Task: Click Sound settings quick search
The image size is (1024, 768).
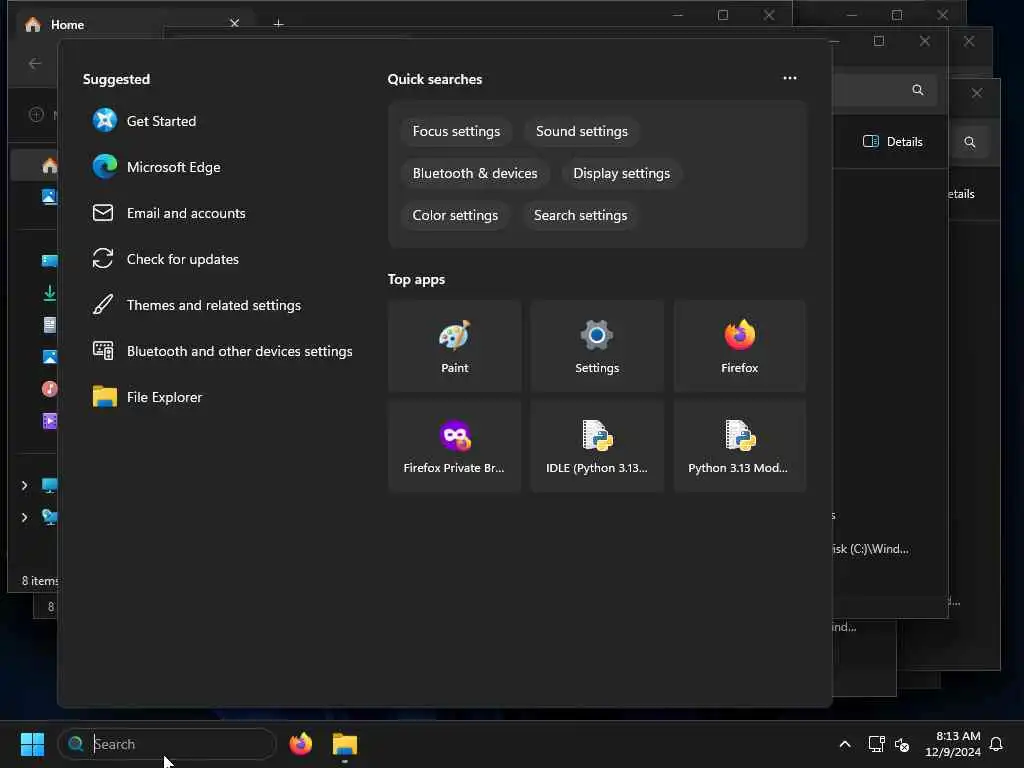Action: [581, 131]
